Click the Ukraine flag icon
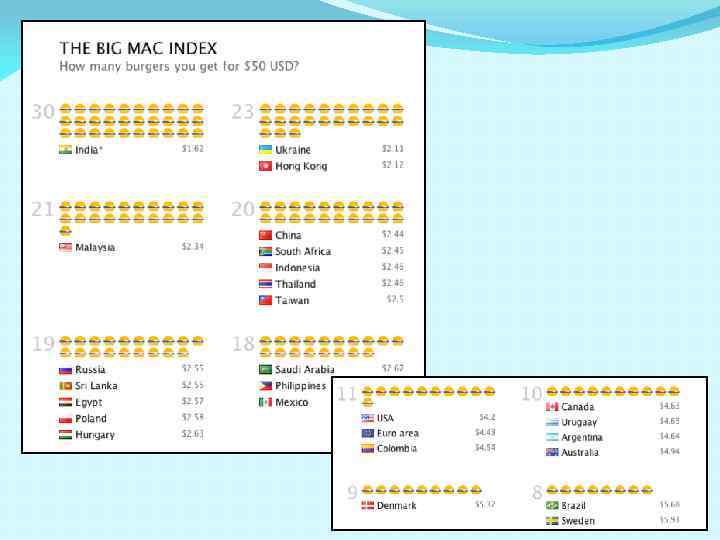 pos(265,150)
